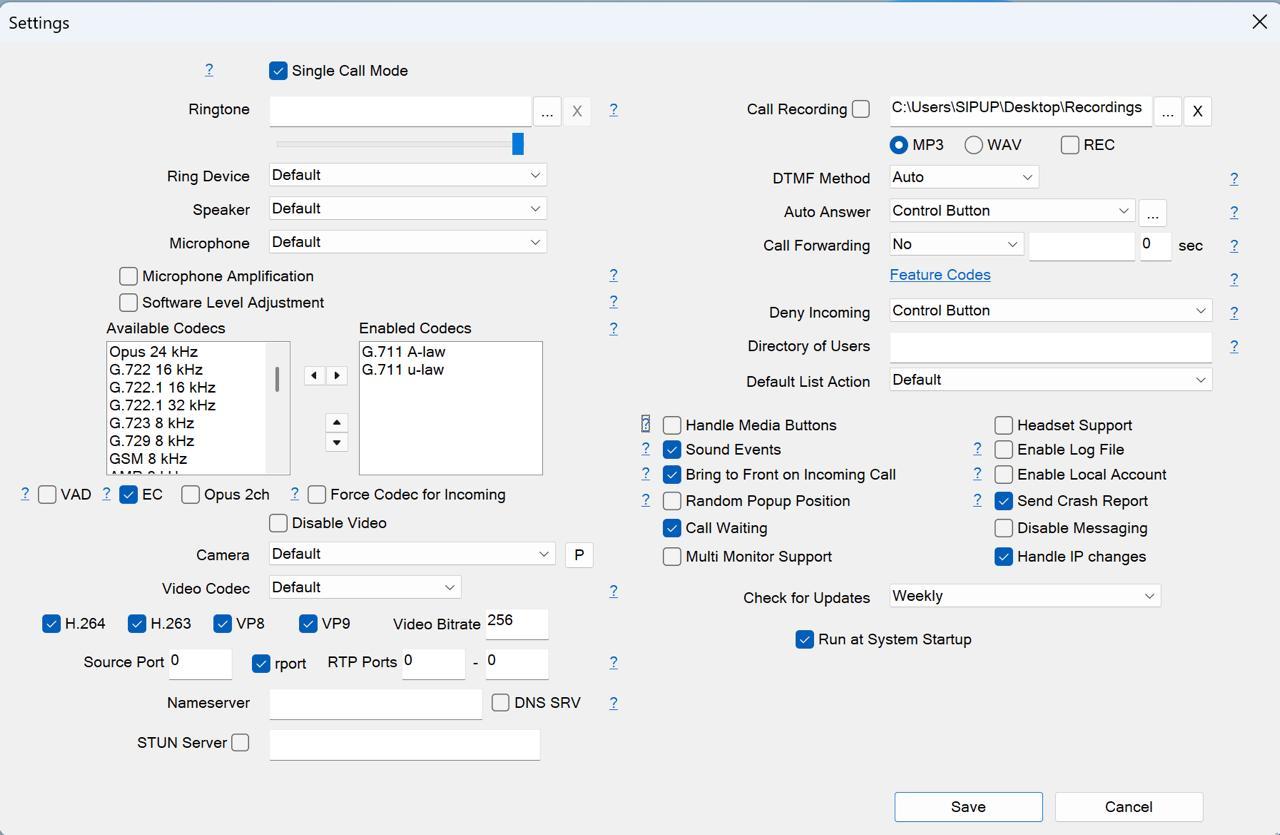Select G.711 A-law in Enabled Codecs
Screen dimensions: 1280x835
pos(404,352)
